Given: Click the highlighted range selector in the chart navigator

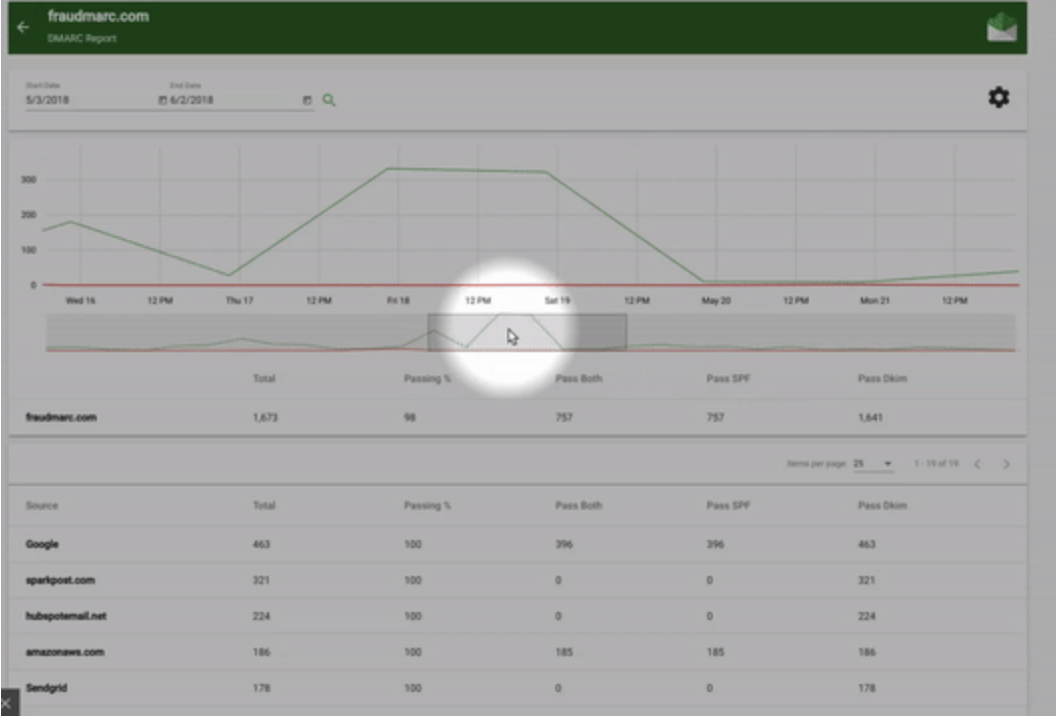Looking at the screenshot, I should tap(527, 332).
